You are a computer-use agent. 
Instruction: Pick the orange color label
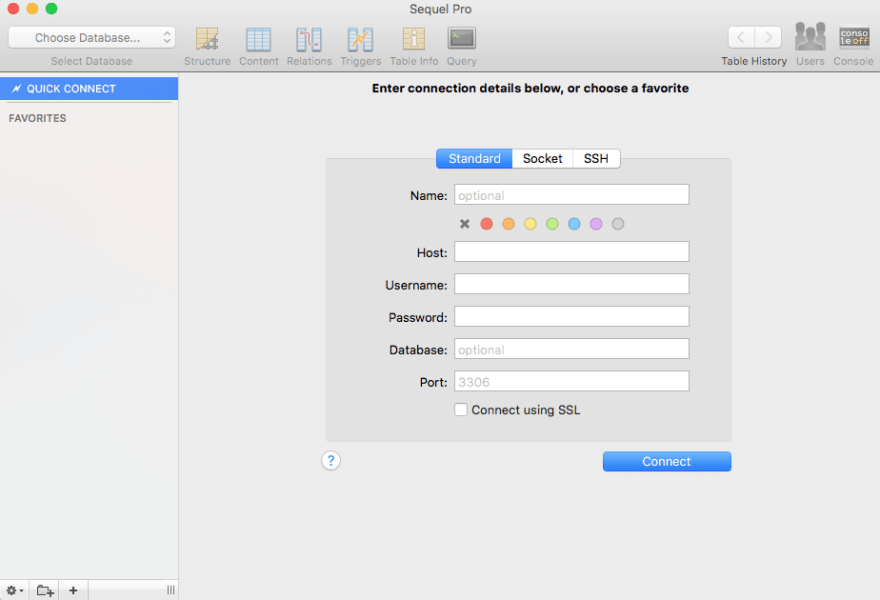coord(508,224)
